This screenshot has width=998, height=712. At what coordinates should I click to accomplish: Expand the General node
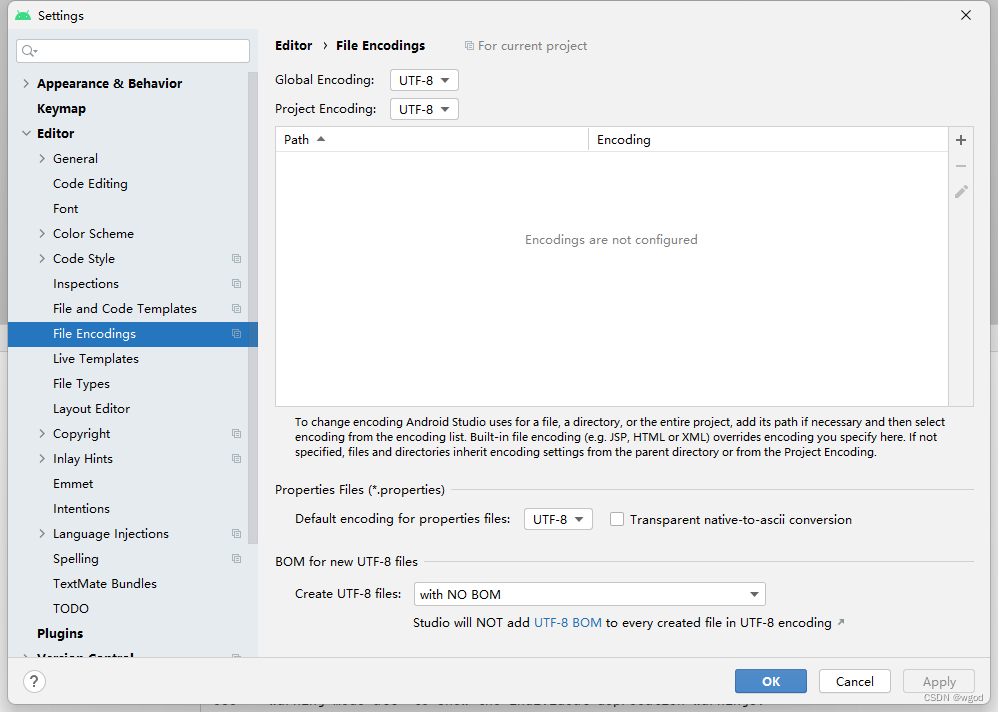(42, 158)
